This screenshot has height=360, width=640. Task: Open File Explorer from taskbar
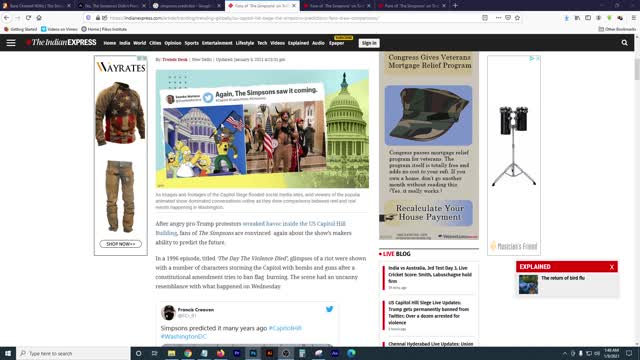(x=171, y=353)
